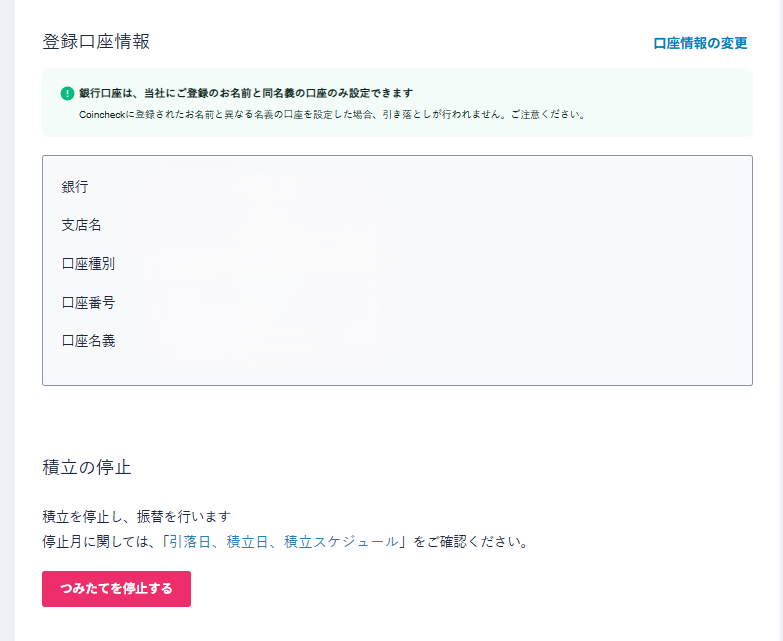Open the 口座情報の変更 link
This screenshot has width=783, height=641.
[700, 43]
